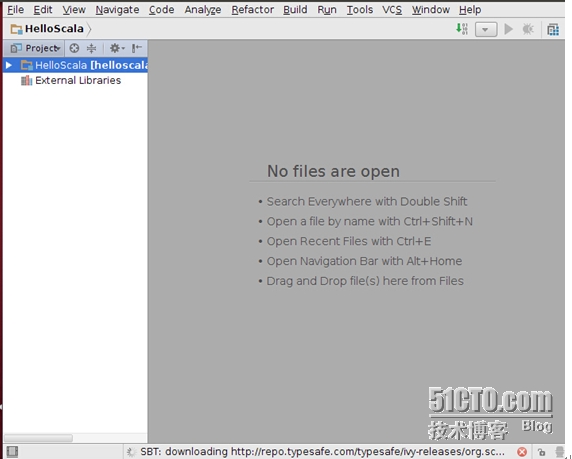Open the Code menu
572x459 pixels.
point(161,10)
